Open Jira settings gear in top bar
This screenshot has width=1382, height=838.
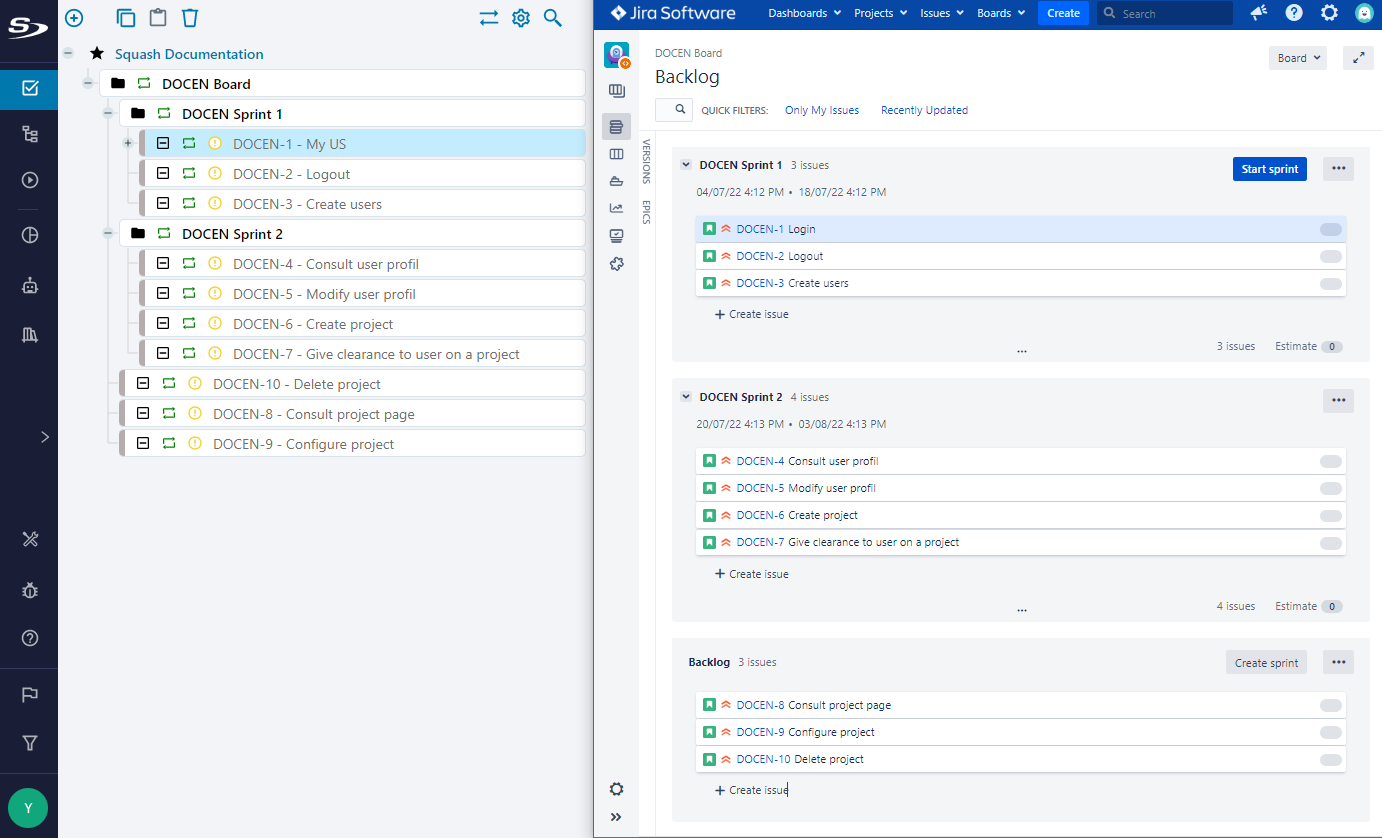tap(1329, 13)
